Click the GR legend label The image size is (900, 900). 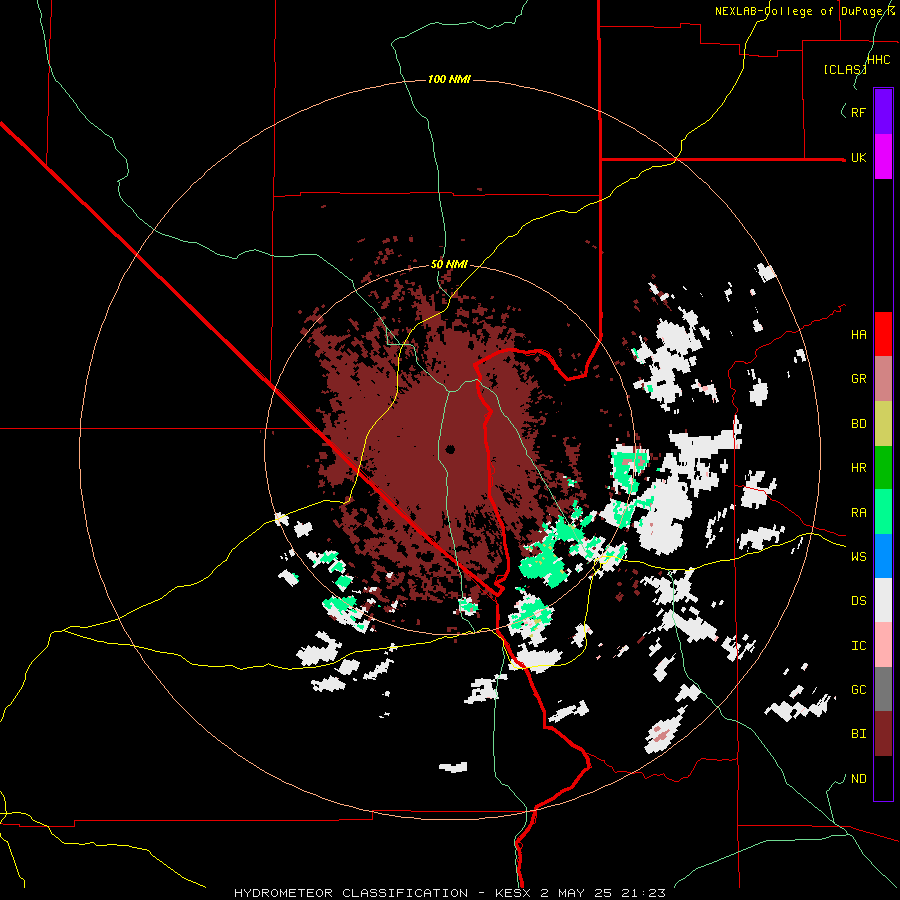pos(858,379)
